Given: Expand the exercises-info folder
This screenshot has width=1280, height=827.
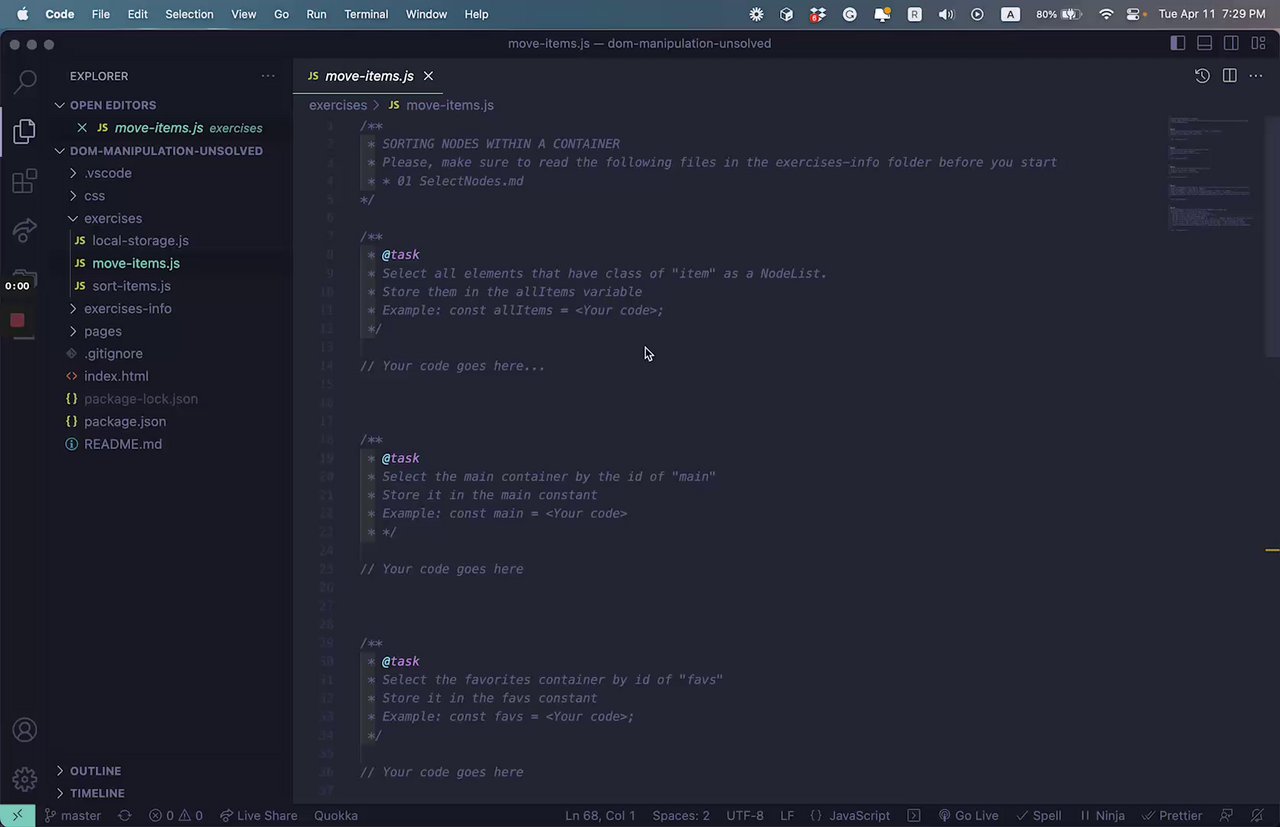Looking at the screenshot, I should coord(128,308).
